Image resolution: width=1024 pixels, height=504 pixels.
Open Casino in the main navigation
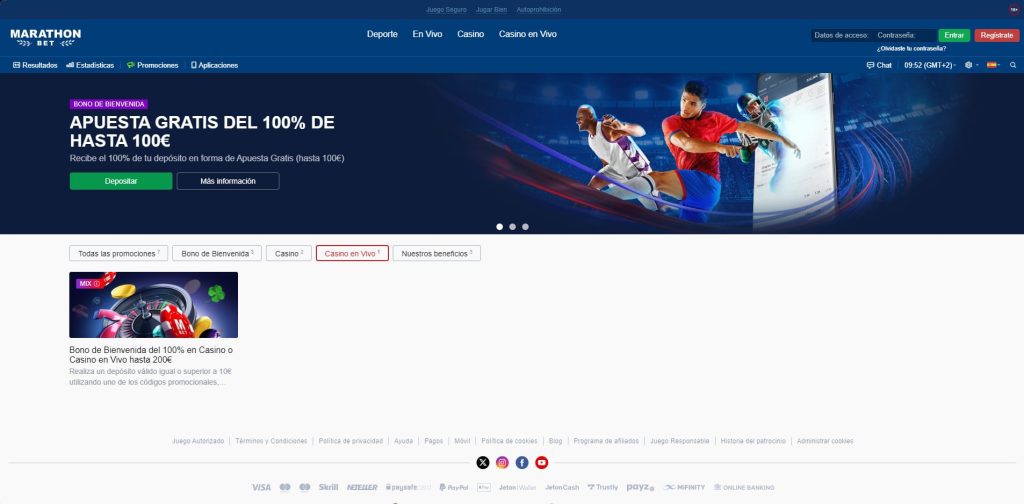470,34
